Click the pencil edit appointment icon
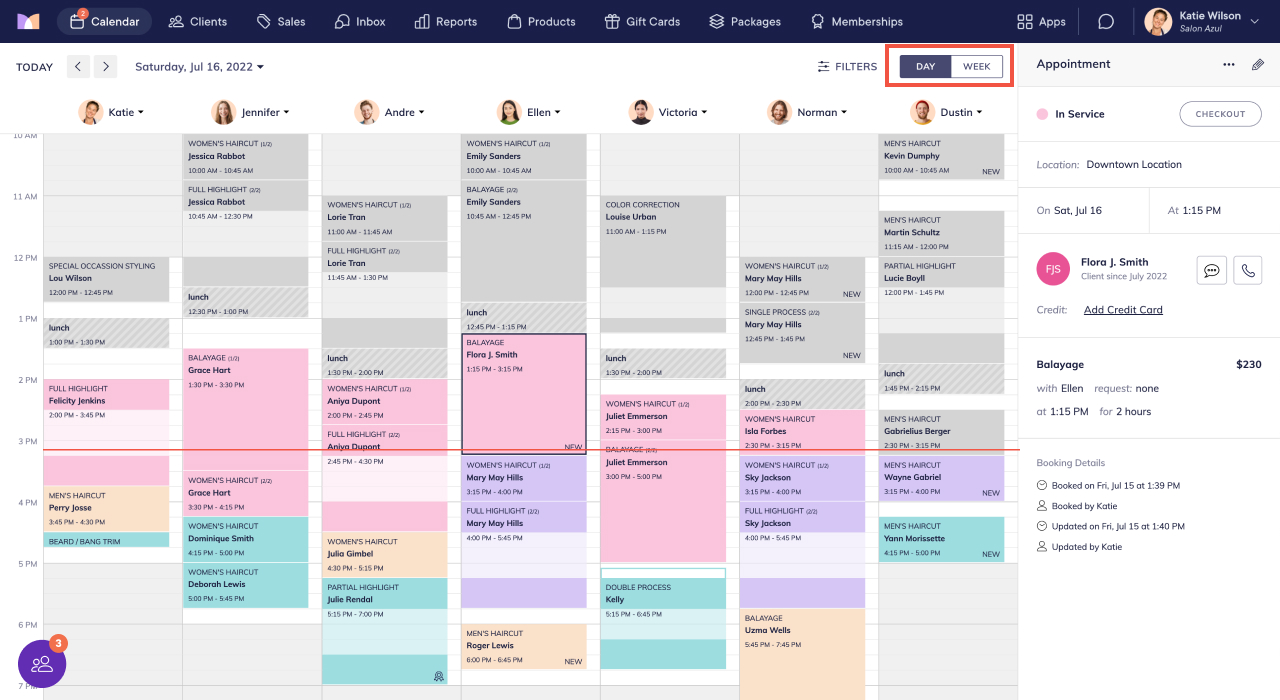Image resolution: width=1280 pixels, height=700 pixels. tap(1258, 64)
